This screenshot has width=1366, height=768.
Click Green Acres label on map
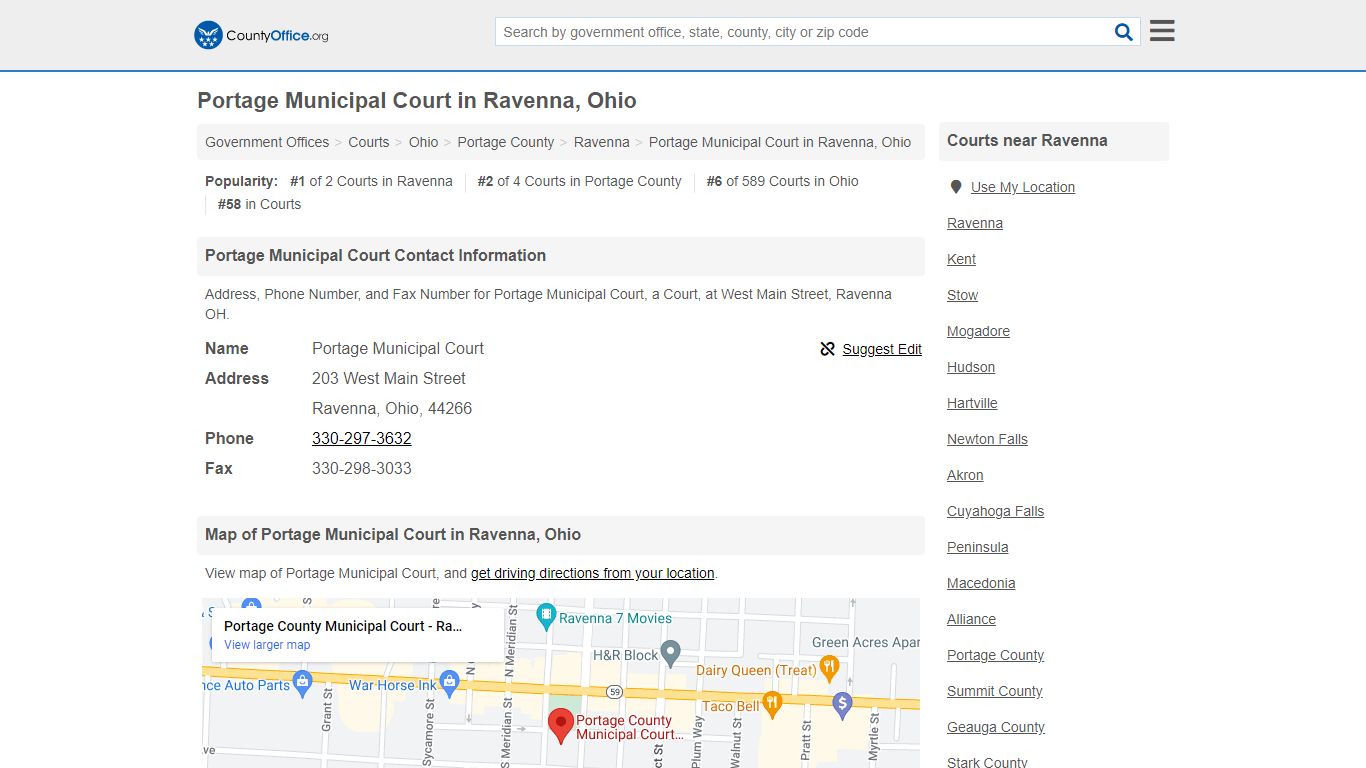point(866,642)
